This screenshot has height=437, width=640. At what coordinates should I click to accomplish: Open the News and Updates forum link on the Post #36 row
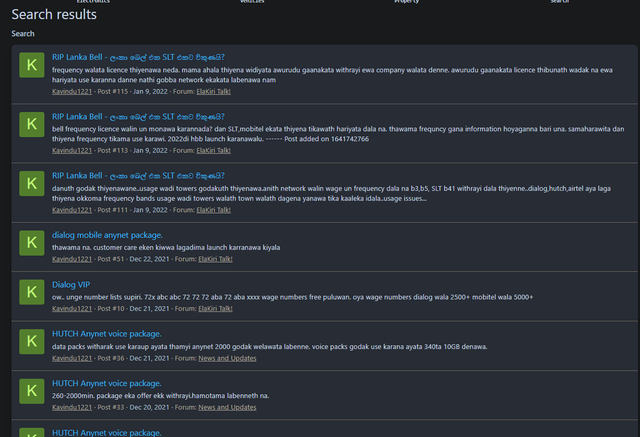(227, 358)
